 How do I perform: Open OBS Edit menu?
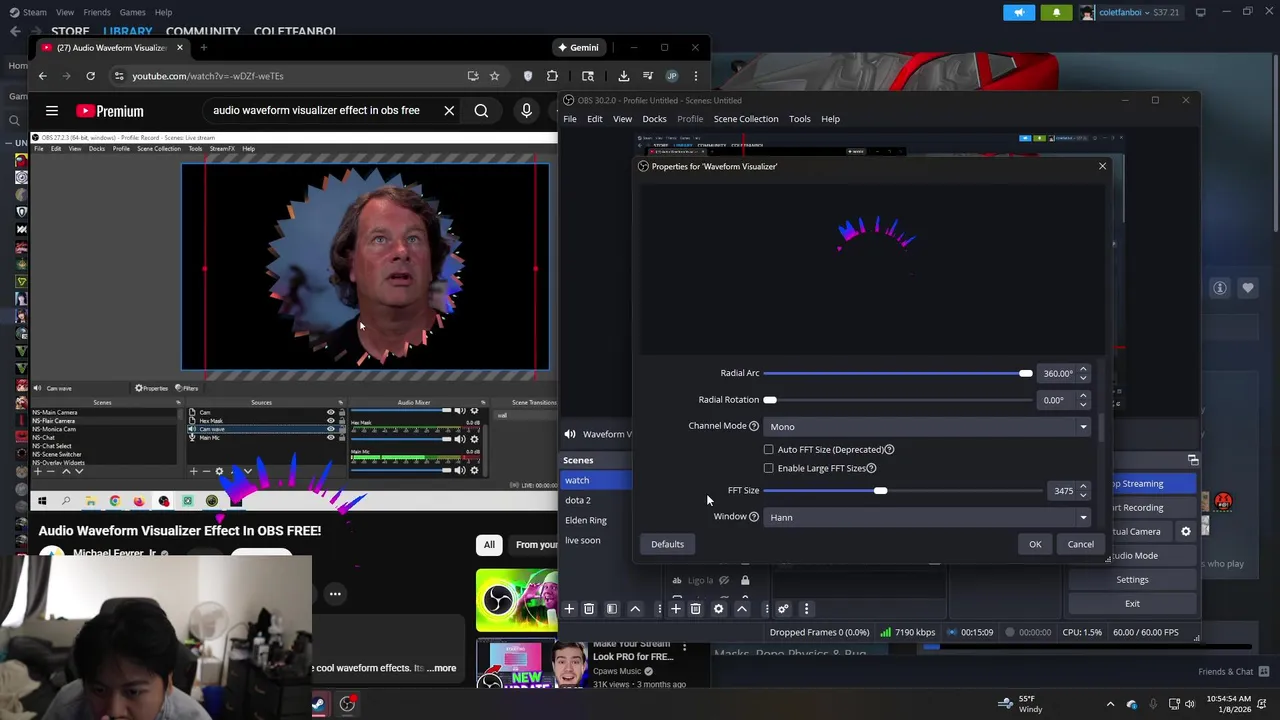[x=594, y=119]
